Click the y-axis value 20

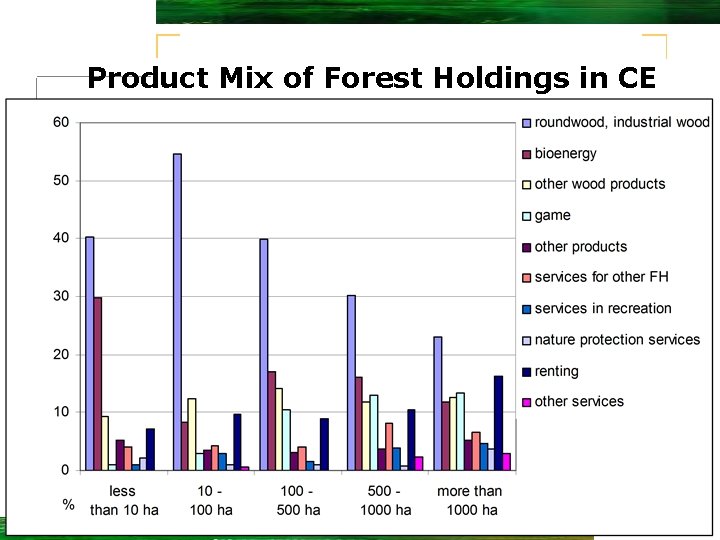tap(61, 354)
